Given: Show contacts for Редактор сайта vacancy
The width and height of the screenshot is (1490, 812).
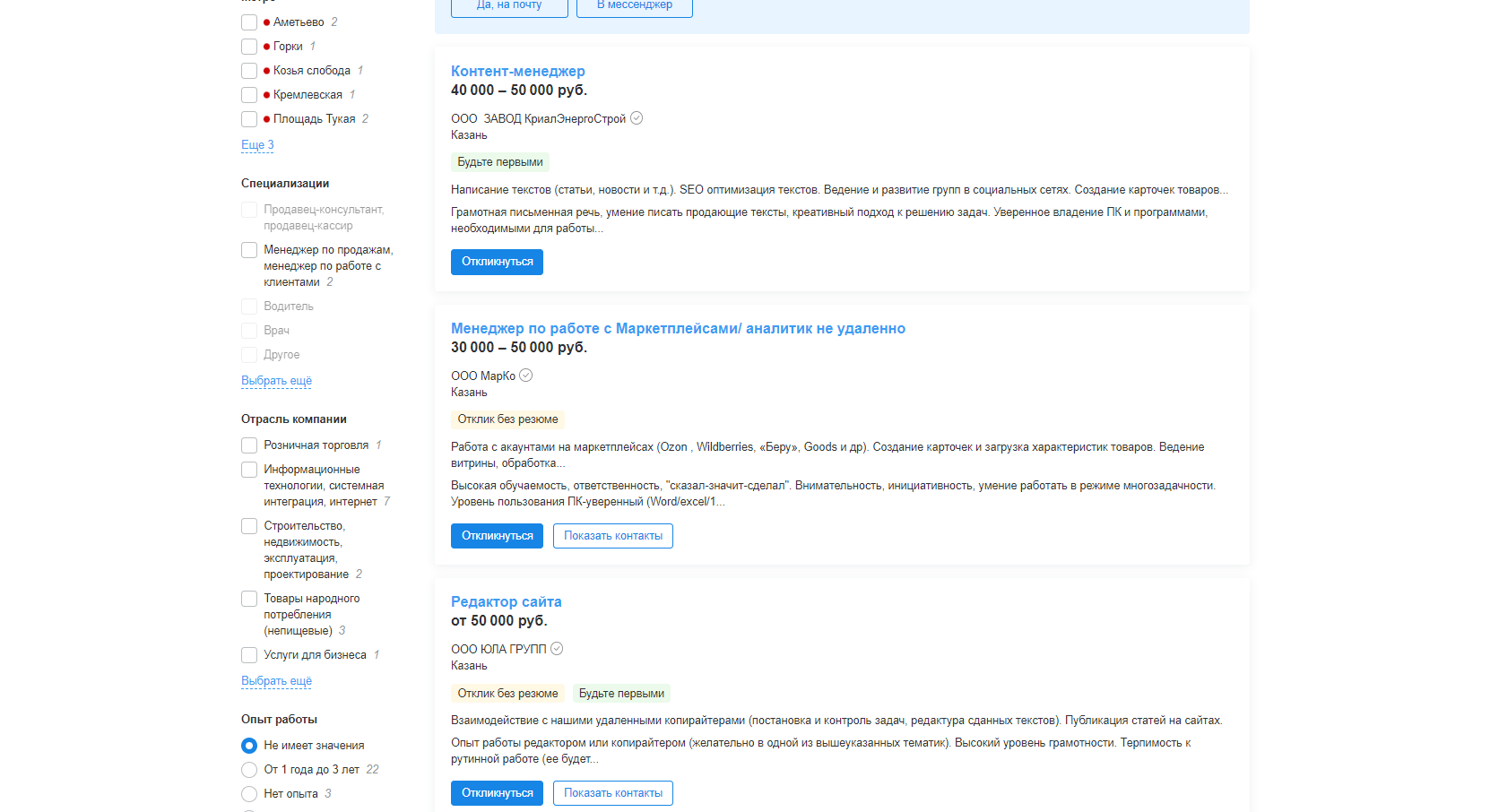Looking at the screenshot, I should click(613, 793).
